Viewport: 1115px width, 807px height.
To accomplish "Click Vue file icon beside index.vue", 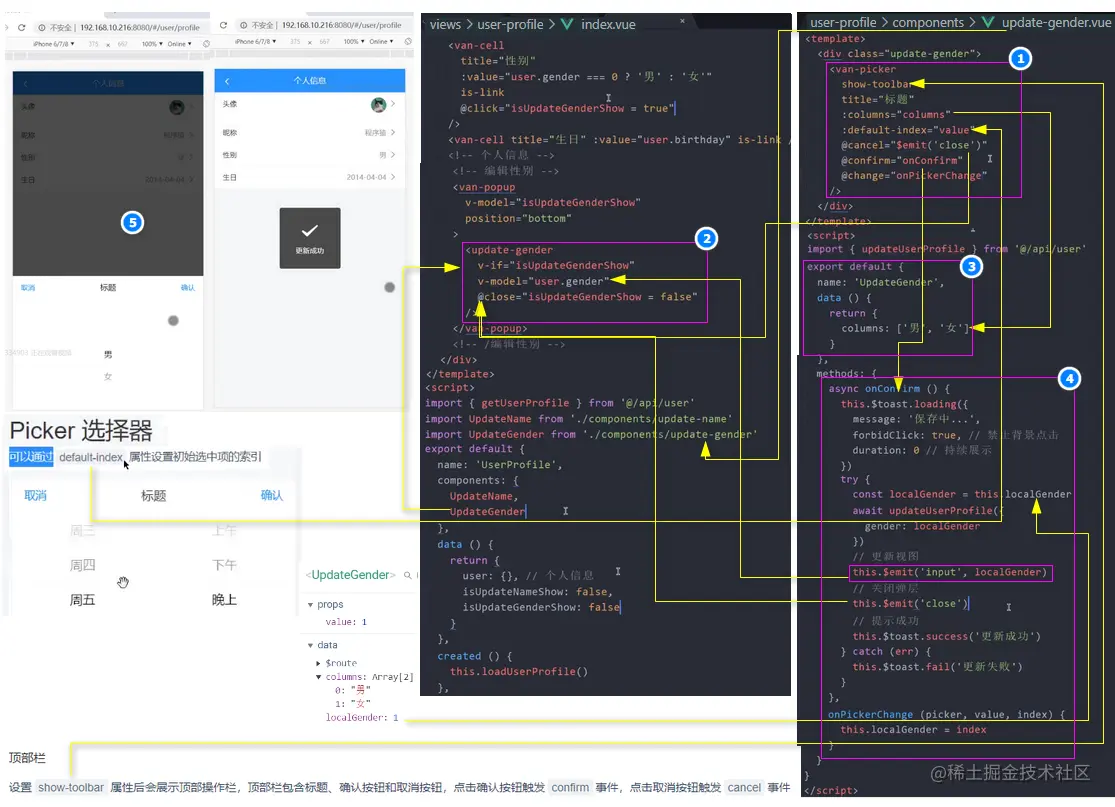I will click(567, 24).
